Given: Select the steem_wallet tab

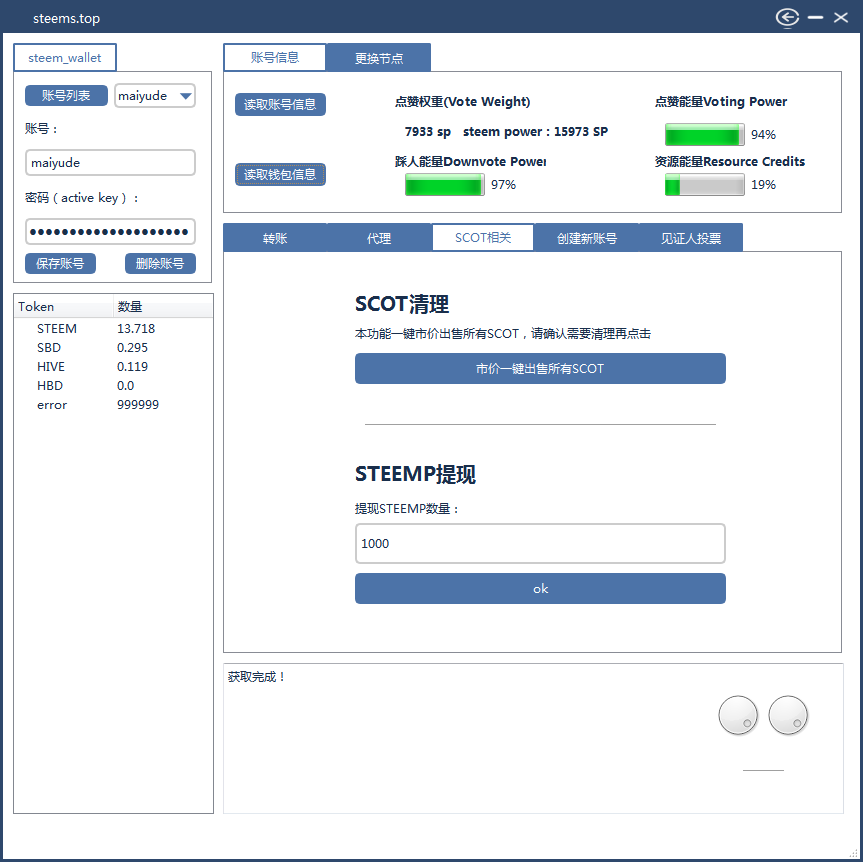Looking at the screenshot, I should pyautogui.click(x=65, y=57).
